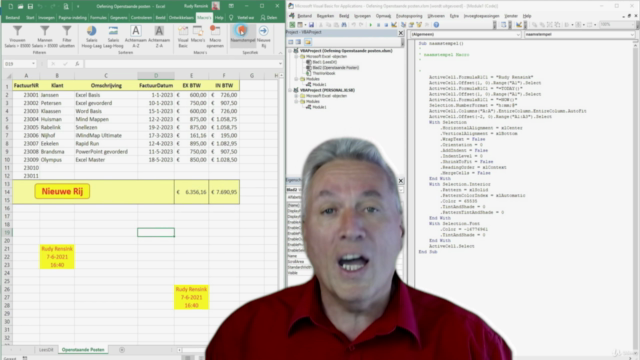
Task: Collapse the Excel ribbon with the chevron
Action: pyautogui.click(x=280, y=53)
